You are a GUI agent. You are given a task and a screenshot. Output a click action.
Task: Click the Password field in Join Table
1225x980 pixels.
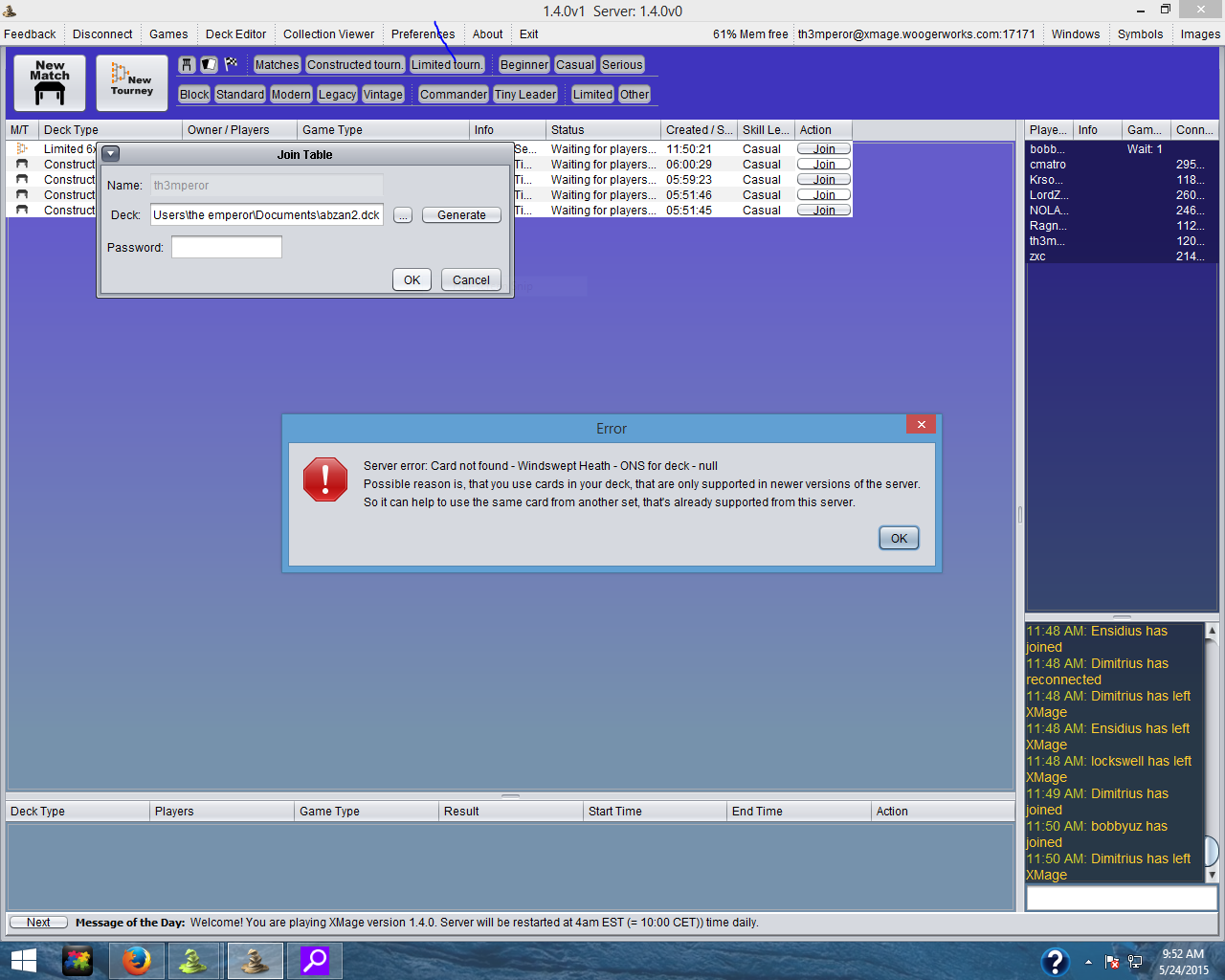coord(227,247)
